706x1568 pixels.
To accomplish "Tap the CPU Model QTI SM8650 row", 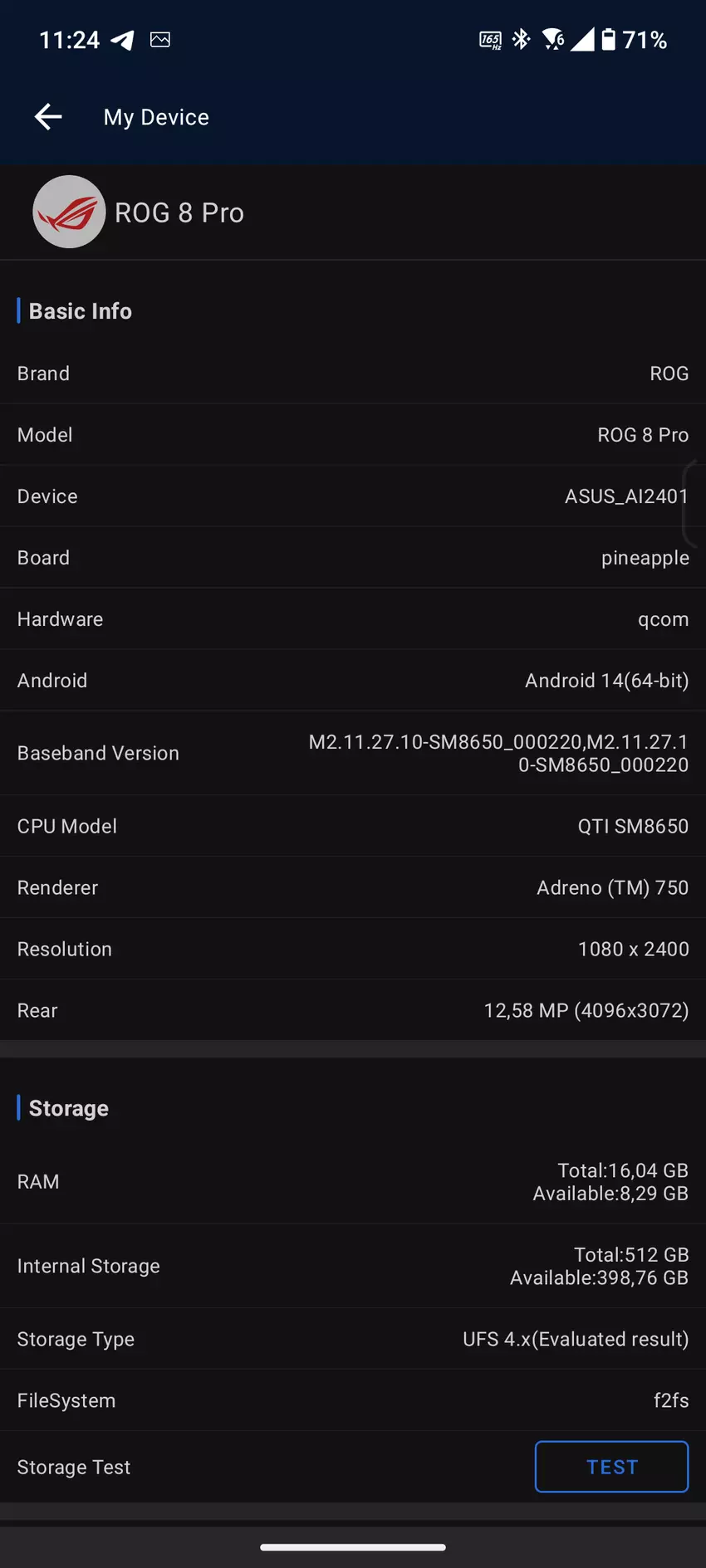I will click(353, 826).
